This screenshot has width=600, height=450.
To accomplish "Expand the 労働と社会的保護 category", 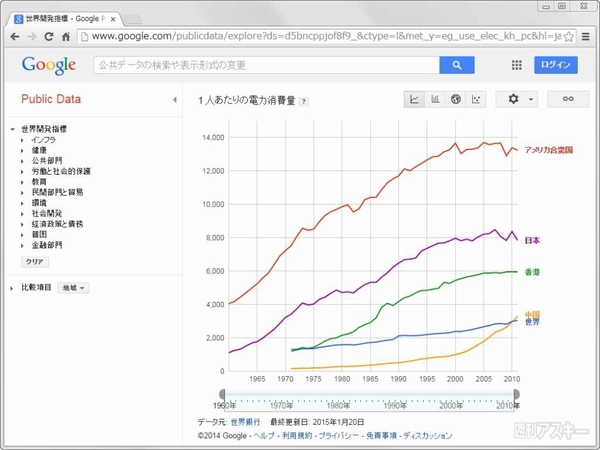I will click(x=22, y=171).
